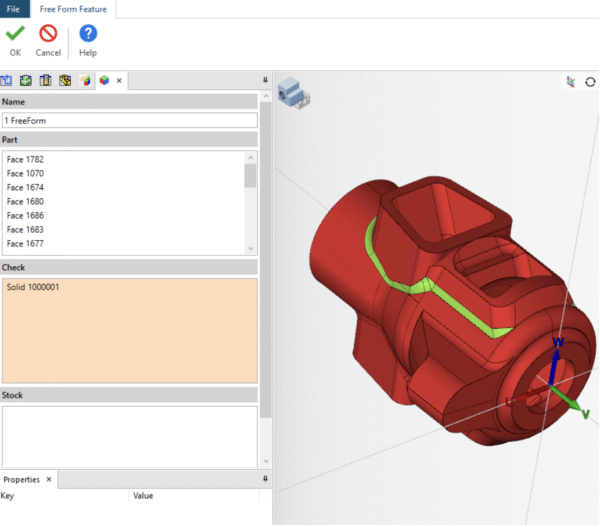The image size is (600, 527).
Task: Select the fifth colored cube tab icon
Action: click(x=85, y=81)
